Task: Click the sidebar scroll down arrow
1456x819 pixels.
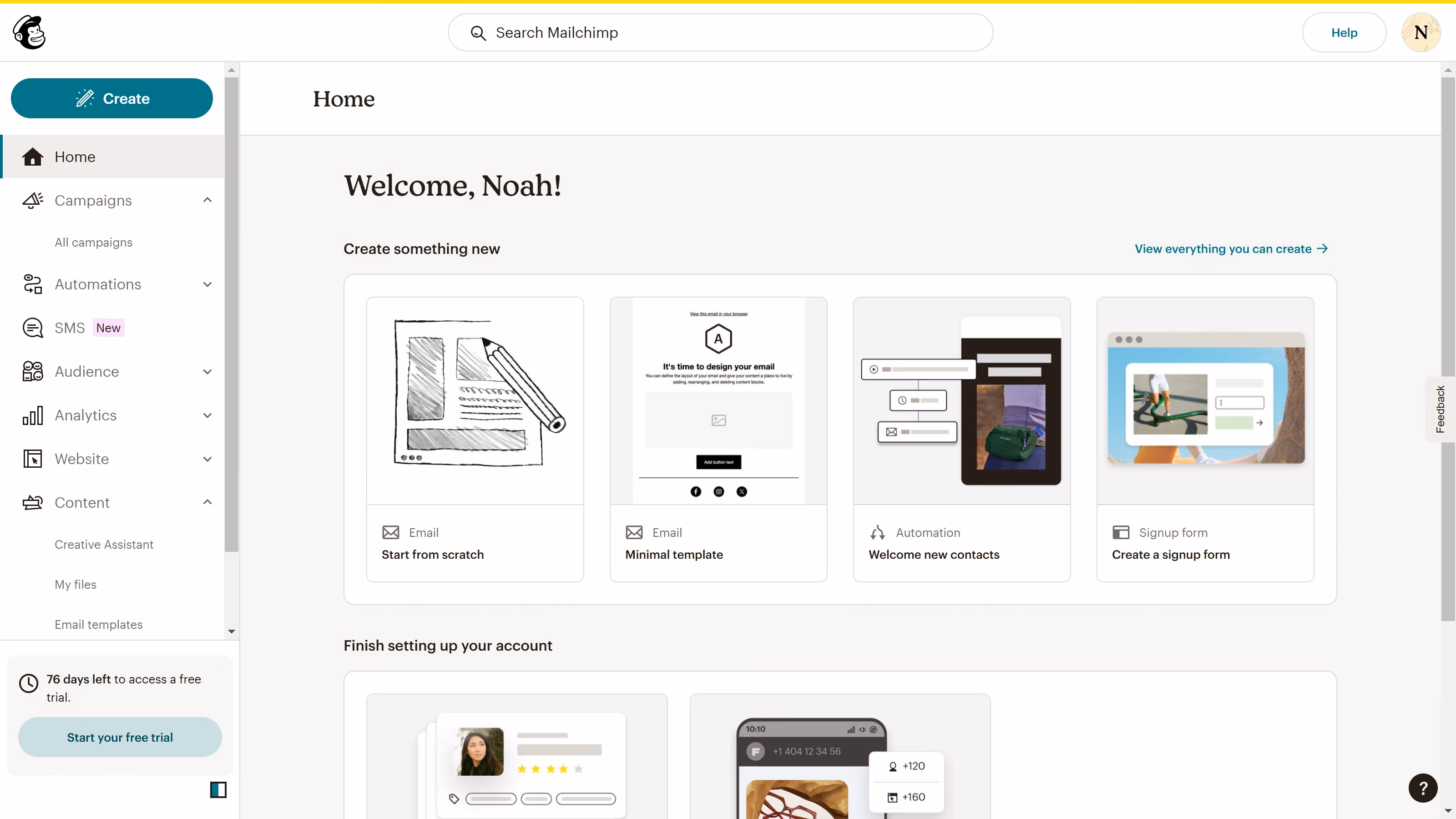Action: (x=231, y=632)
